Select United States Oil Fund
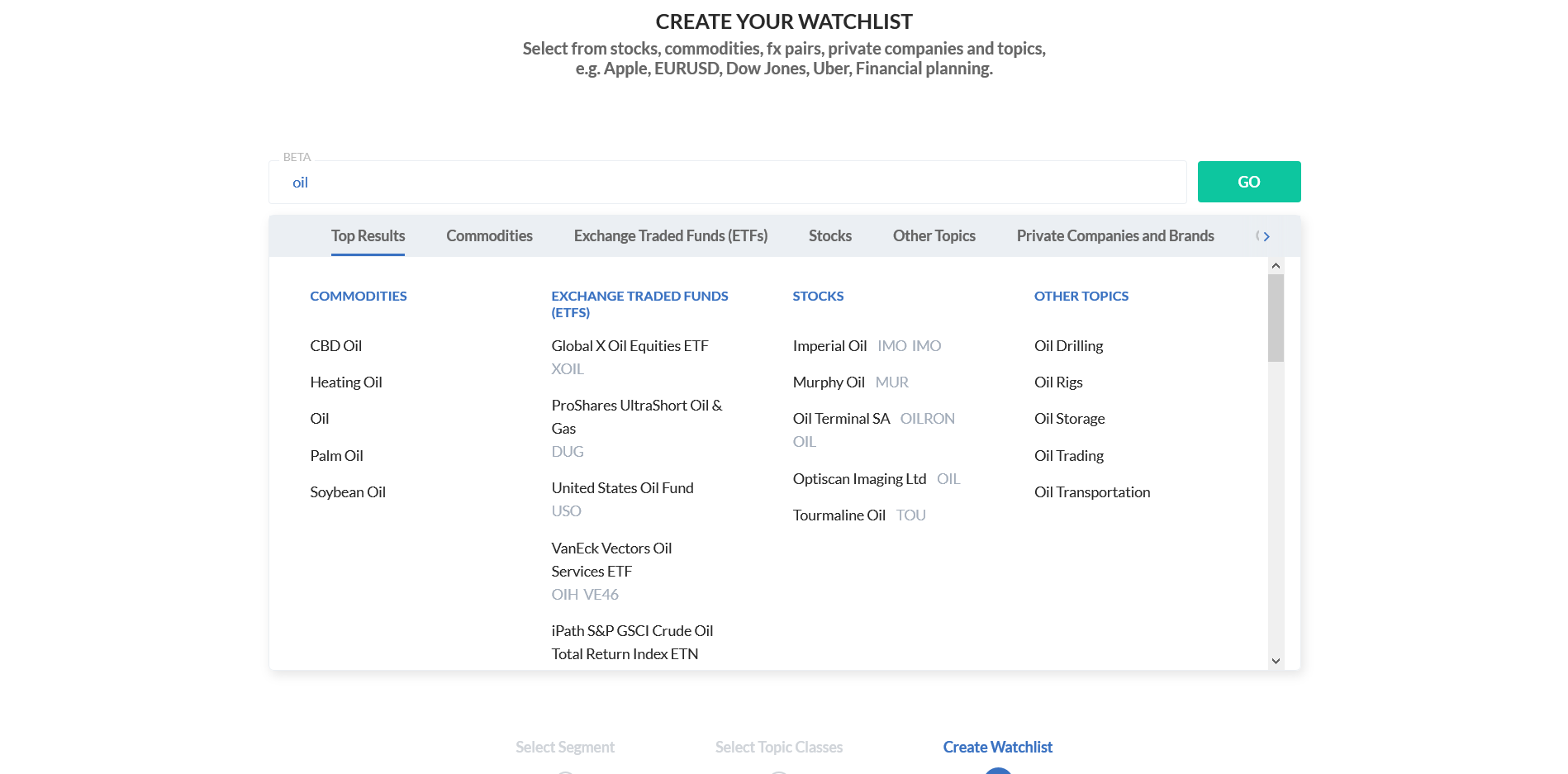The image size is (1568, 774). pyautogui.click(x=622, y=488)
